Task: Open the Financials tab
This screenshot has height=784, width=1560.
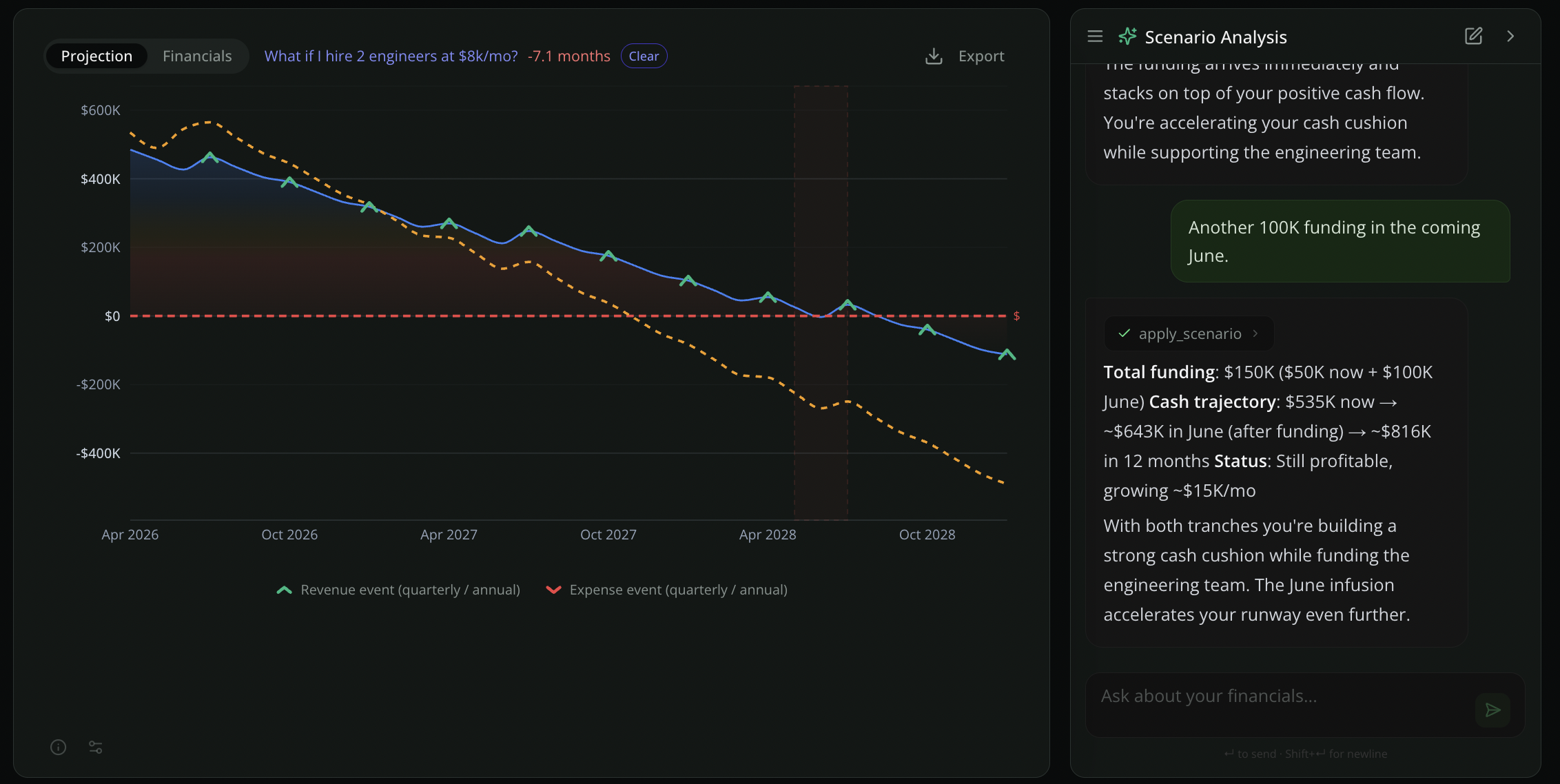Action: pos(197,56)
